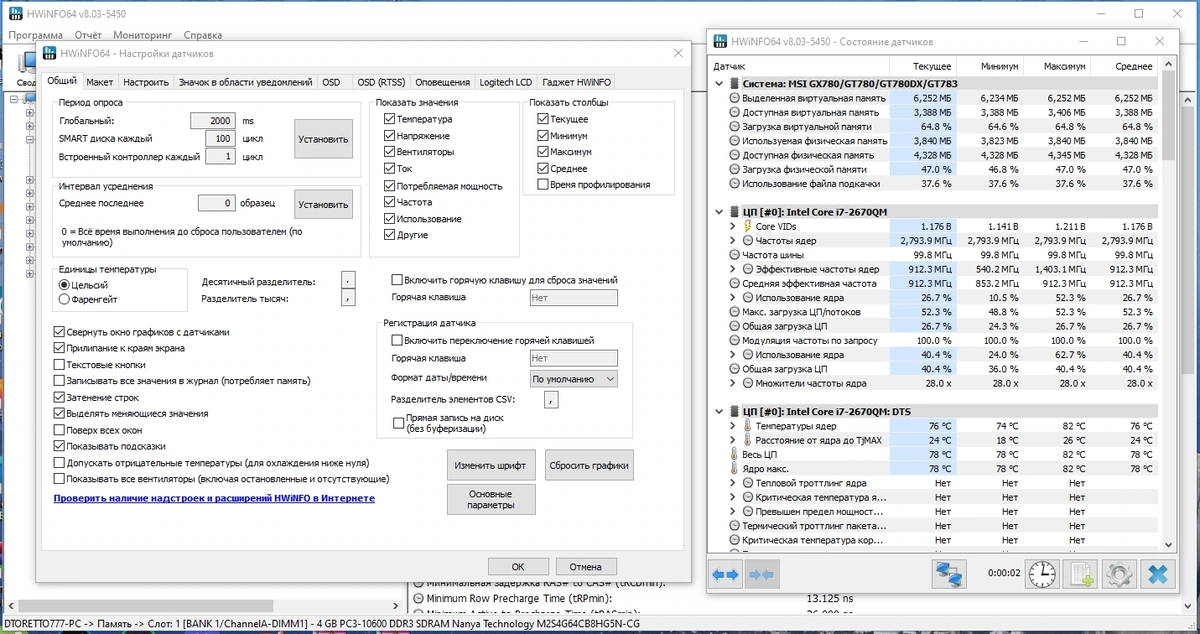Open the Проверить наличие надстроек HWiNFO link
The width and height of the screenshot is (1200, 634).
pyautogui.click(x=214, y=497)
